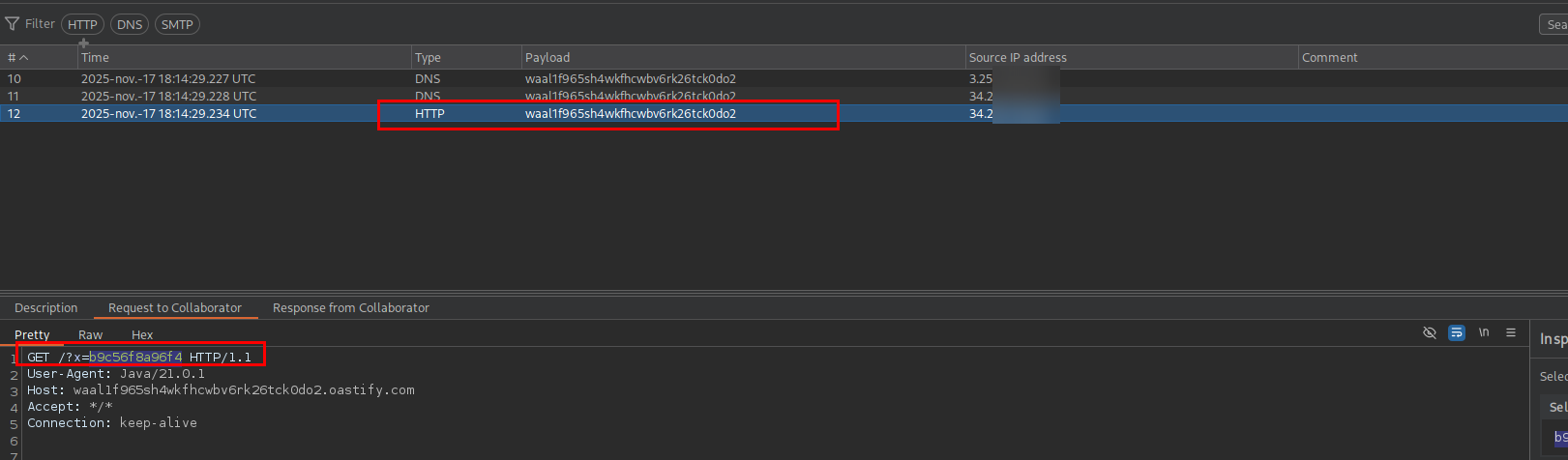Image resolution: width=1568 pixels, height=460 pixels.
Task: Hide non-printable characters with crossed-eye icon
Action: 1429,332
